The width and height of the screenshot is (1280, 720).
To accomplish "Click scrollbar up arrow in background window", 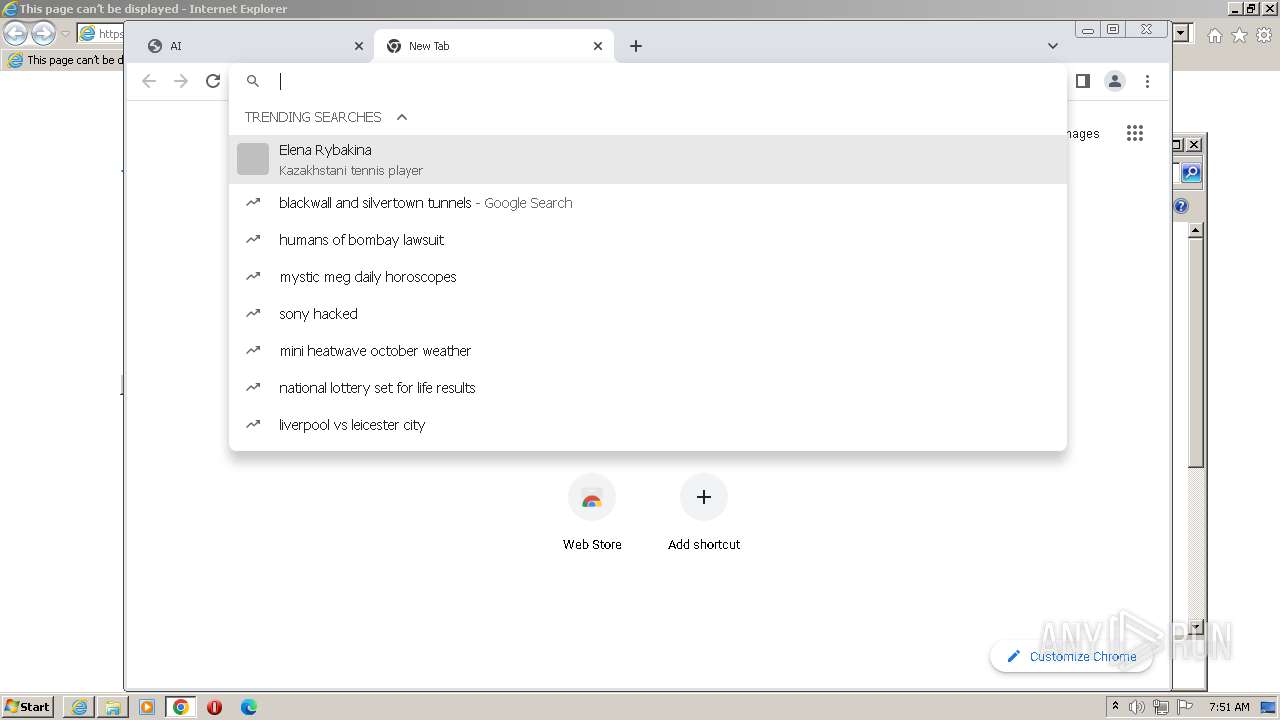I will click(x=1196, y=230).
